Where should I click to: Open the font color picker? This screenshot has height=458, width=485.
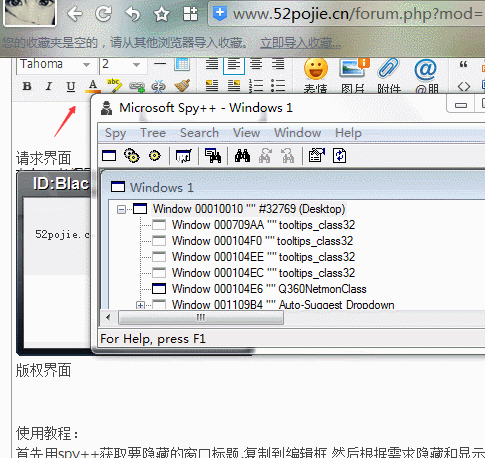(93, 86)
